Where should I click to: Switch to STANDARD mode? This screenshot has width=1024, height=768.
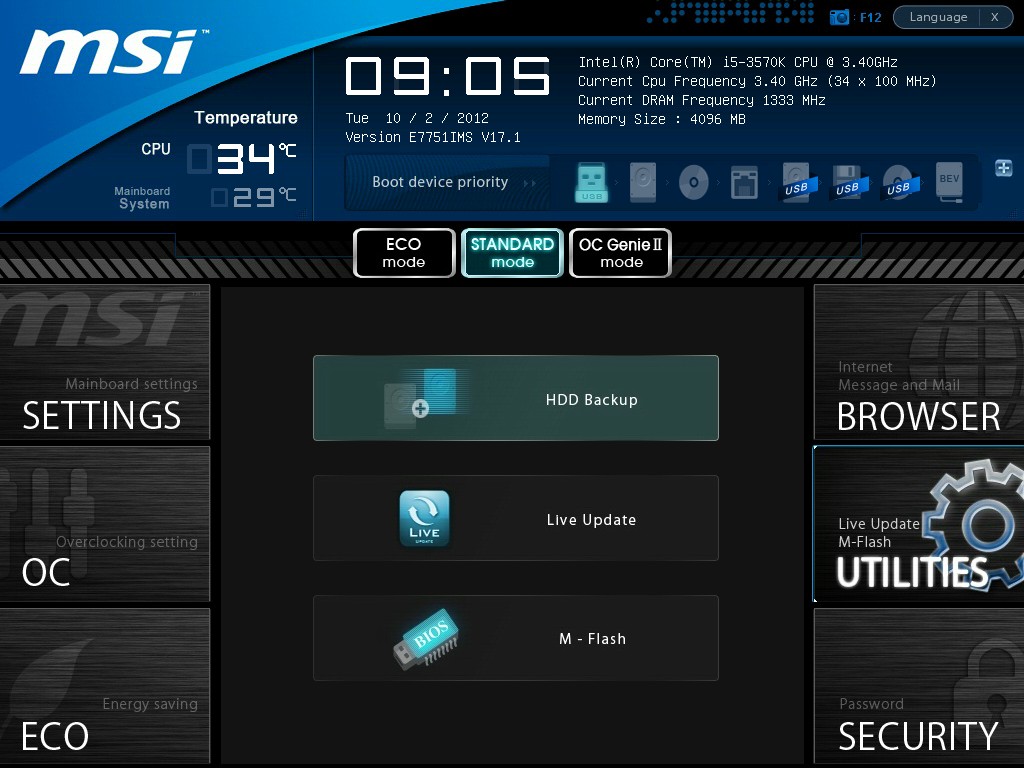[512, 253]
